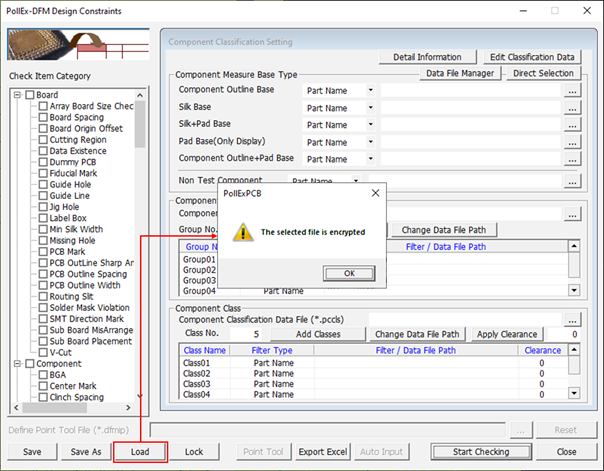This screenshot has height=471, width=604.
Task: Browse file for Silk+Pad Base row
Action: click(572, 125)
